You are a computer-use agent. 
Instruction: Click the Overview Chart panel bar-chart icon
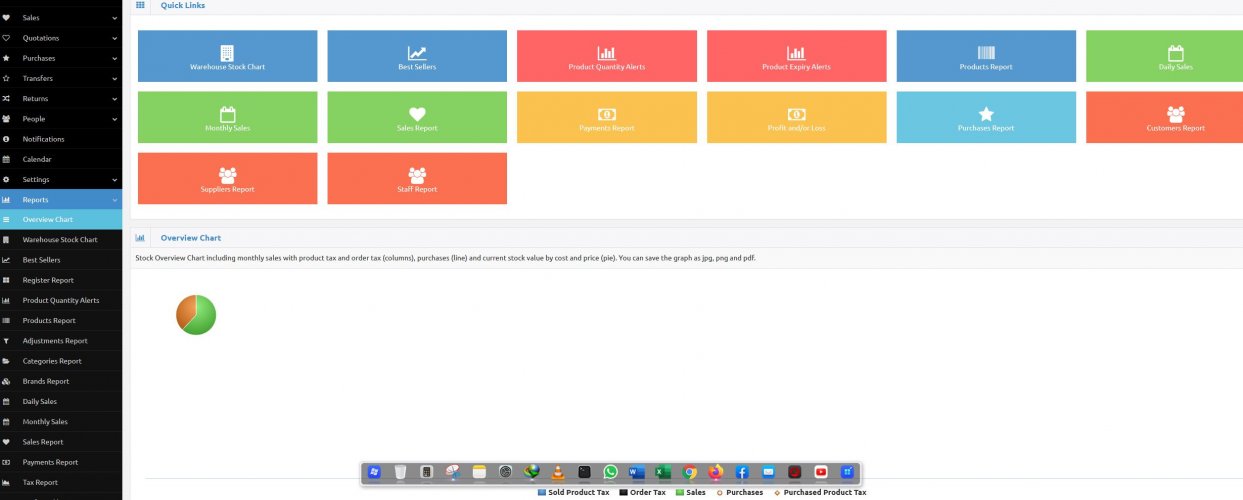coord(140,238)
